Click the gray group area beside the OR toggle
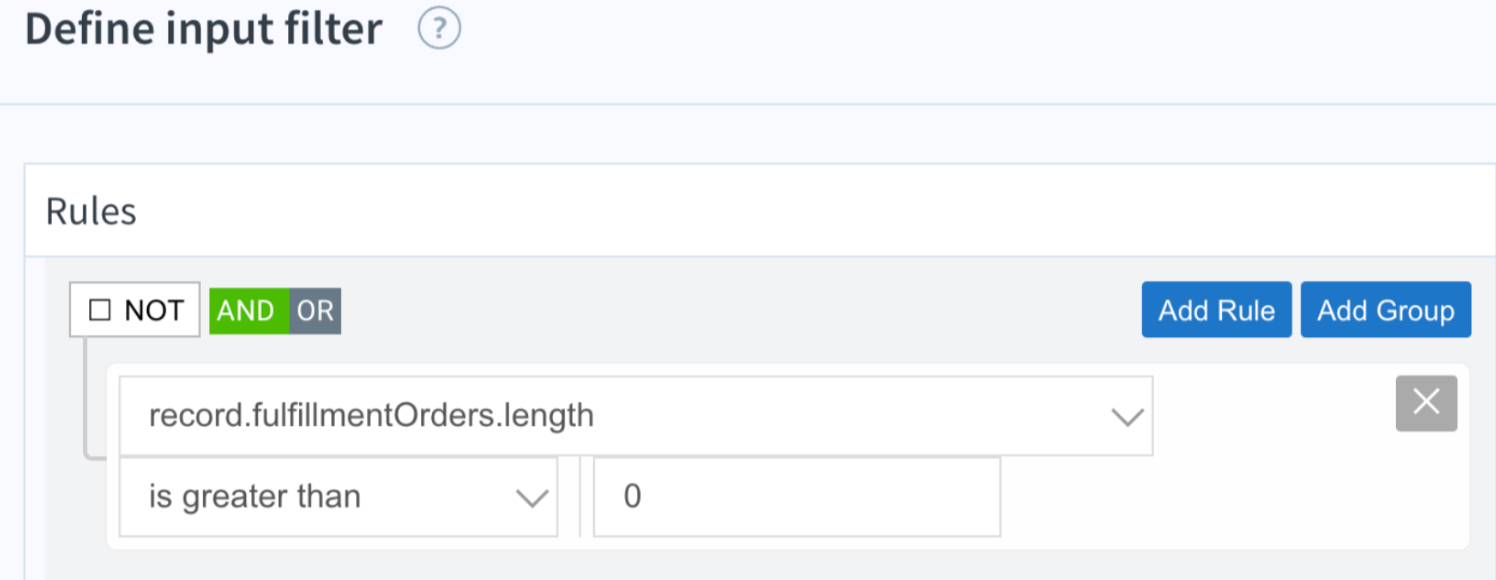The image size is (1496, 580). point(740,310)
